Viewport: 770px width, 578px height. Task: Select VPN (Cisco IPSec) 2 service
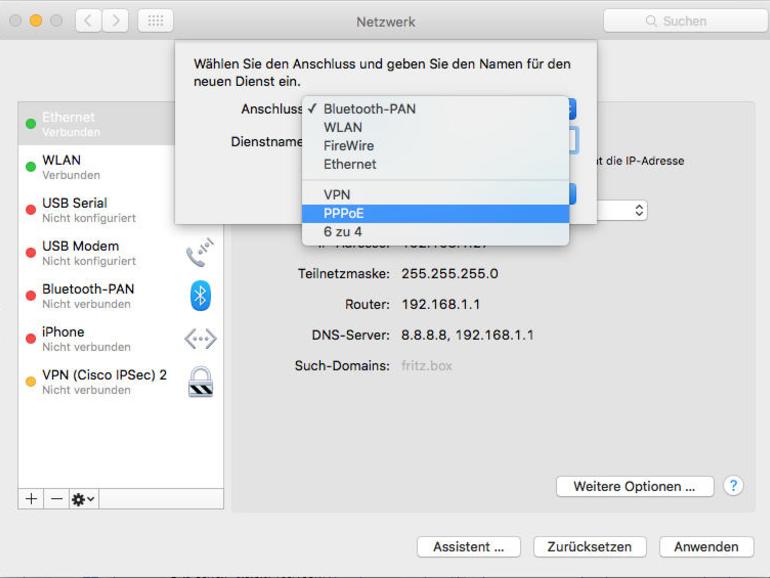120,382
